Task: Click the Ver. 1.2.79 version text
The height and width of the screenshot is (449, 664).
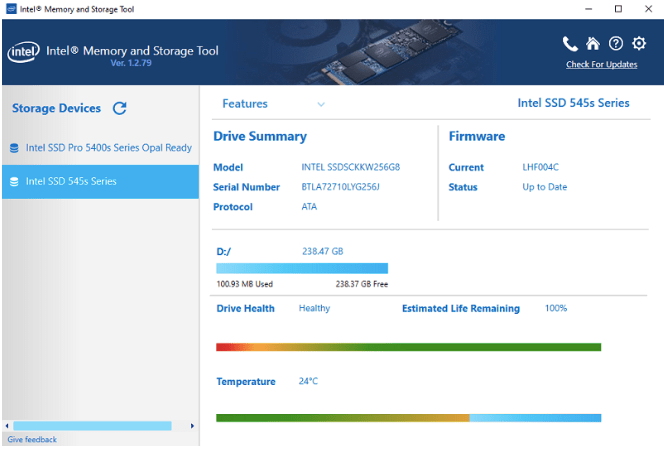Action: tap(131, 63)
